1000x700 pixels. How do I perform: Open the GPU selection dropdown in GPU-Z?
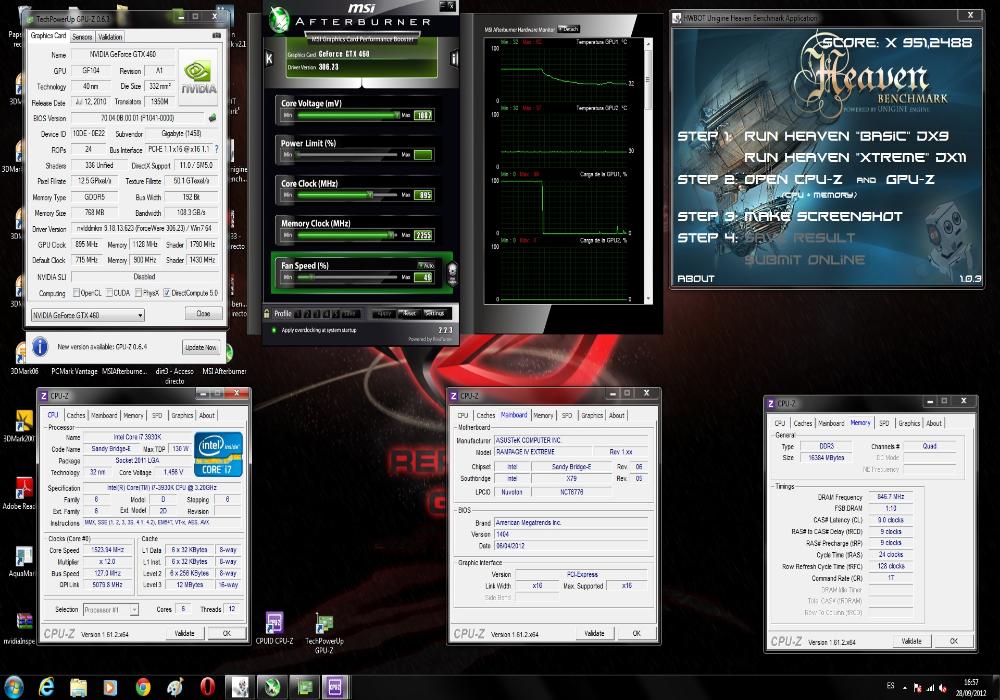[x=88, y=316]
